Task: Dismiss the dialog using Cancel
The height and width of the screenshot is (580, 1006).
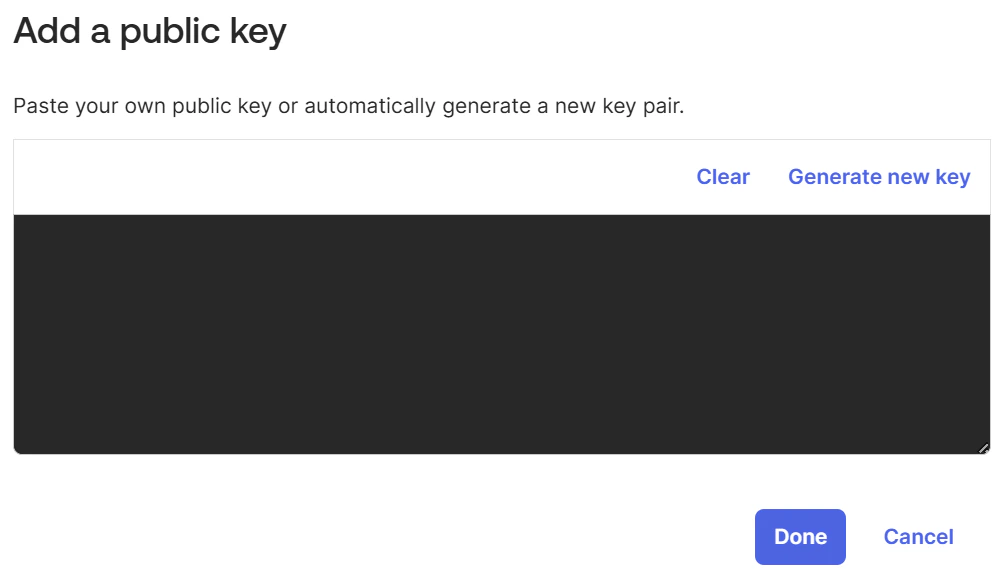Action: click(917, 536)
